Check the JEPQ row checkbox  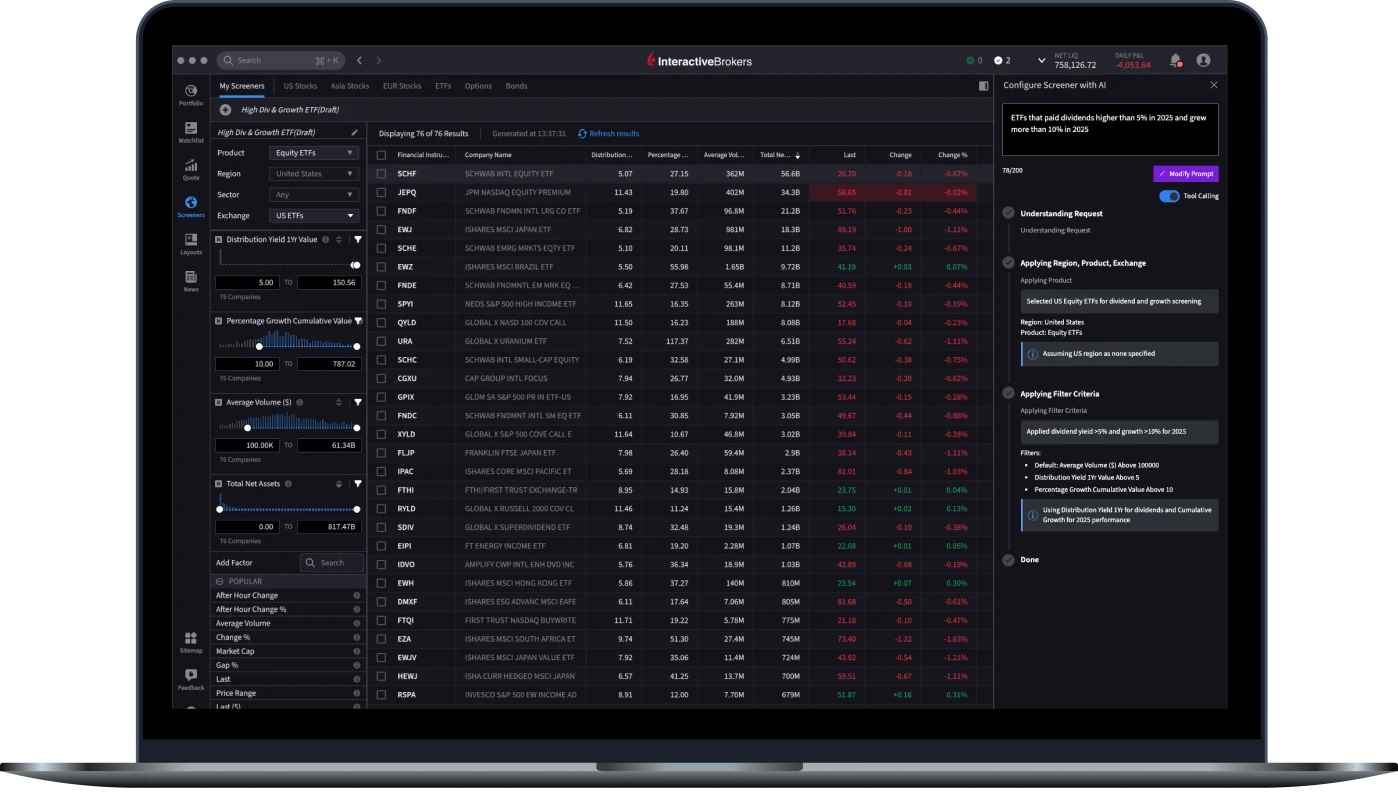381,192
